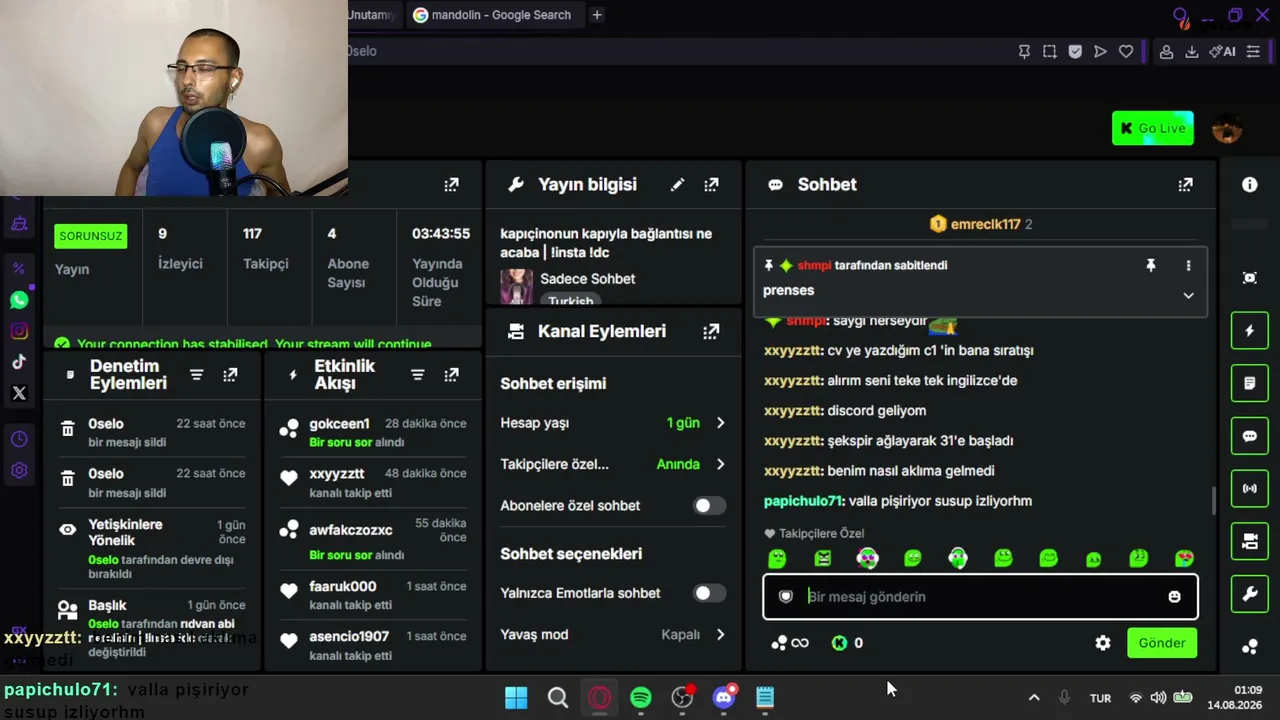
Task: Open Instagram in the Opera sidebar
Action: coord(19,331)
